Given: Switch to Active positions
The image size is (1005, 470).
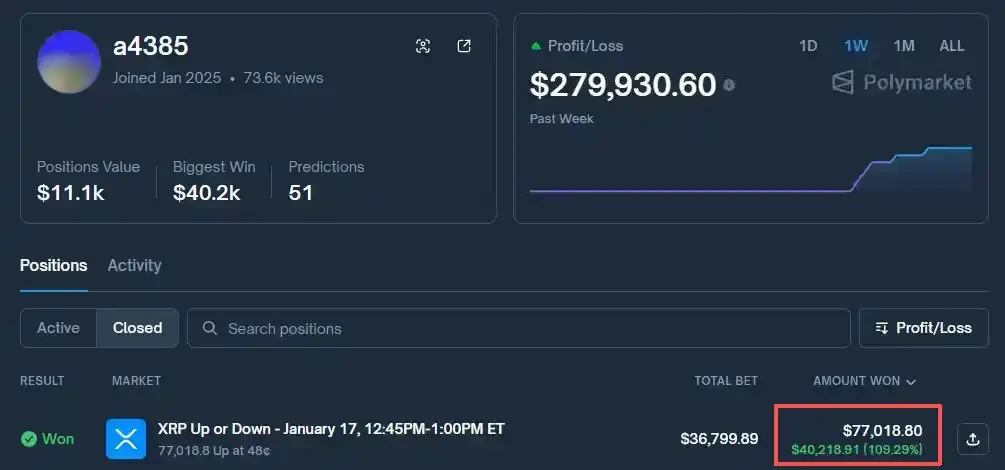Looking at the screenshot, I should pos(58,328).
